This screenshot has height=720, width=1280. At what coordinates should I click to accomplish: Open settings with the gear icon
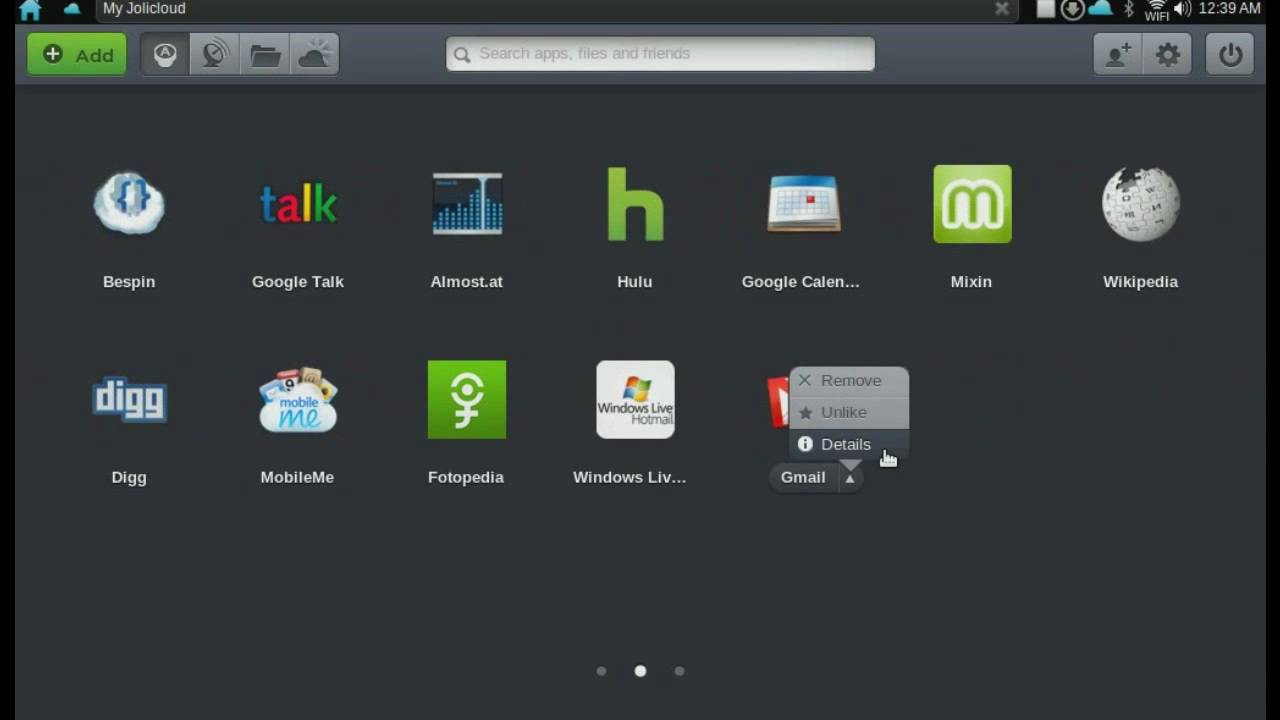1168,54
